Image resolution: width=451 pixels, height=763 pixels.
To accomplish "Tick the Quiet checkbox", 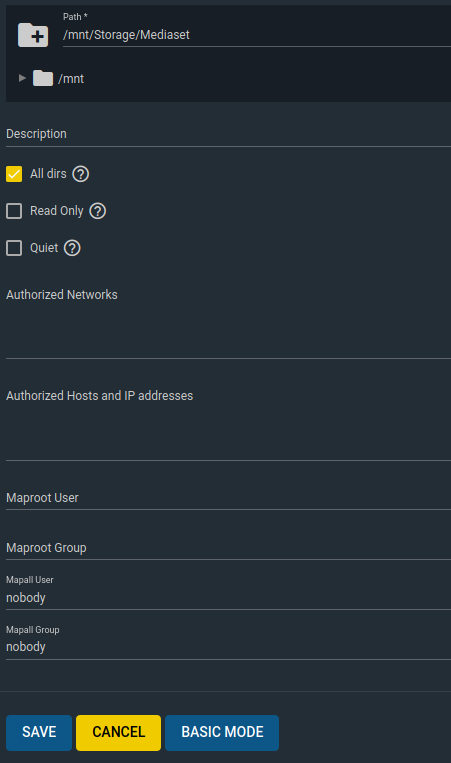I will tap(14, 248).
